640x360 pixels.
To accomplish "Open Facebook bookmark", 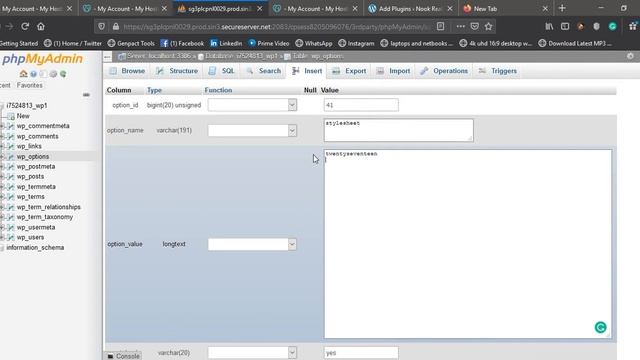I will (182, 43).
